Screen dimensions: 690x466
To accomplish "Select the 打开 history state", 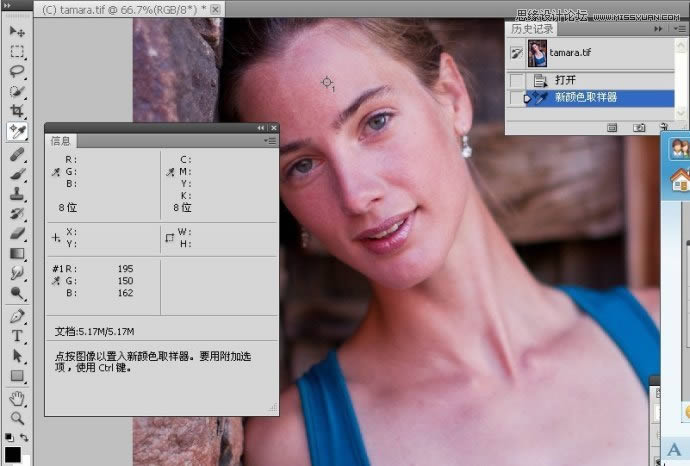I will tap(565, 80).
